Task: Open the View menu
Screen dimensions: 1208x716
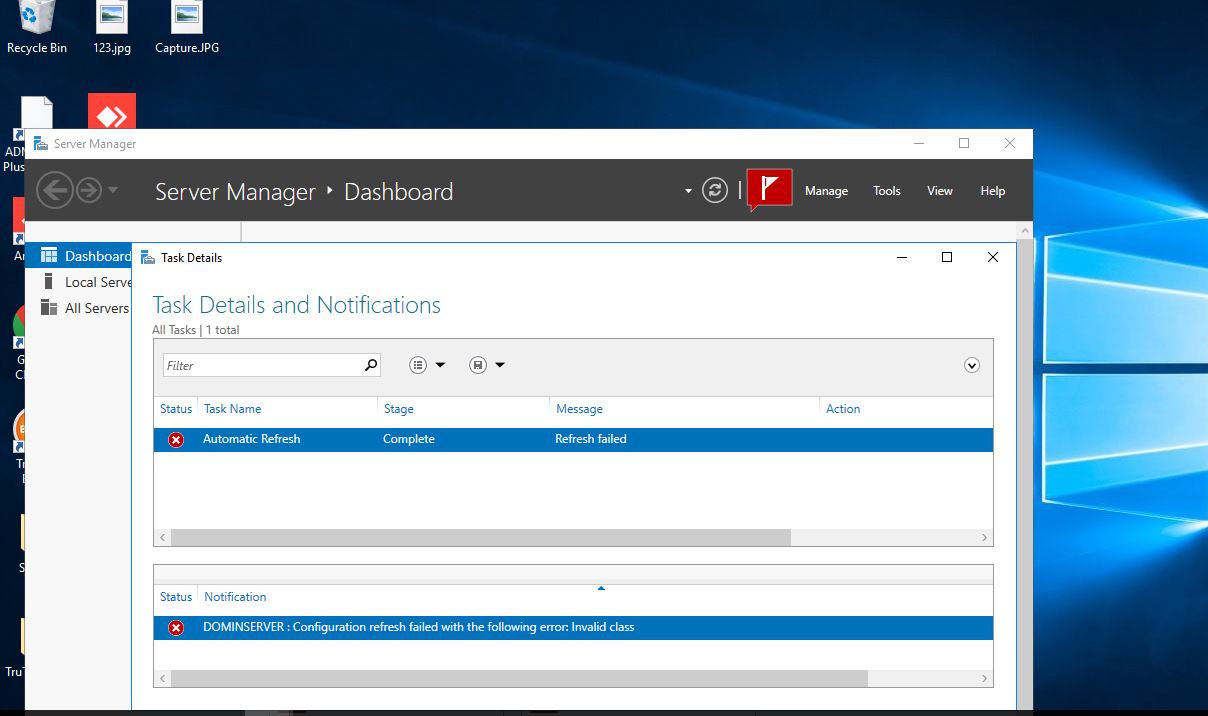Action: point(939,190)
